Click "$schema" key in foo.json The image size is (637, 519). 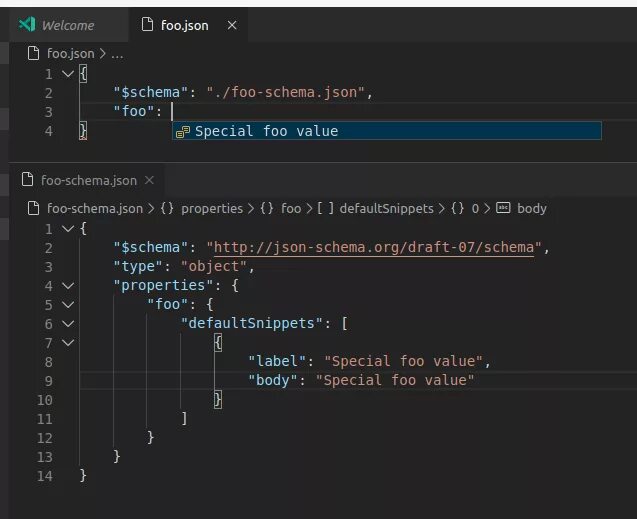[x=151, y=93]
